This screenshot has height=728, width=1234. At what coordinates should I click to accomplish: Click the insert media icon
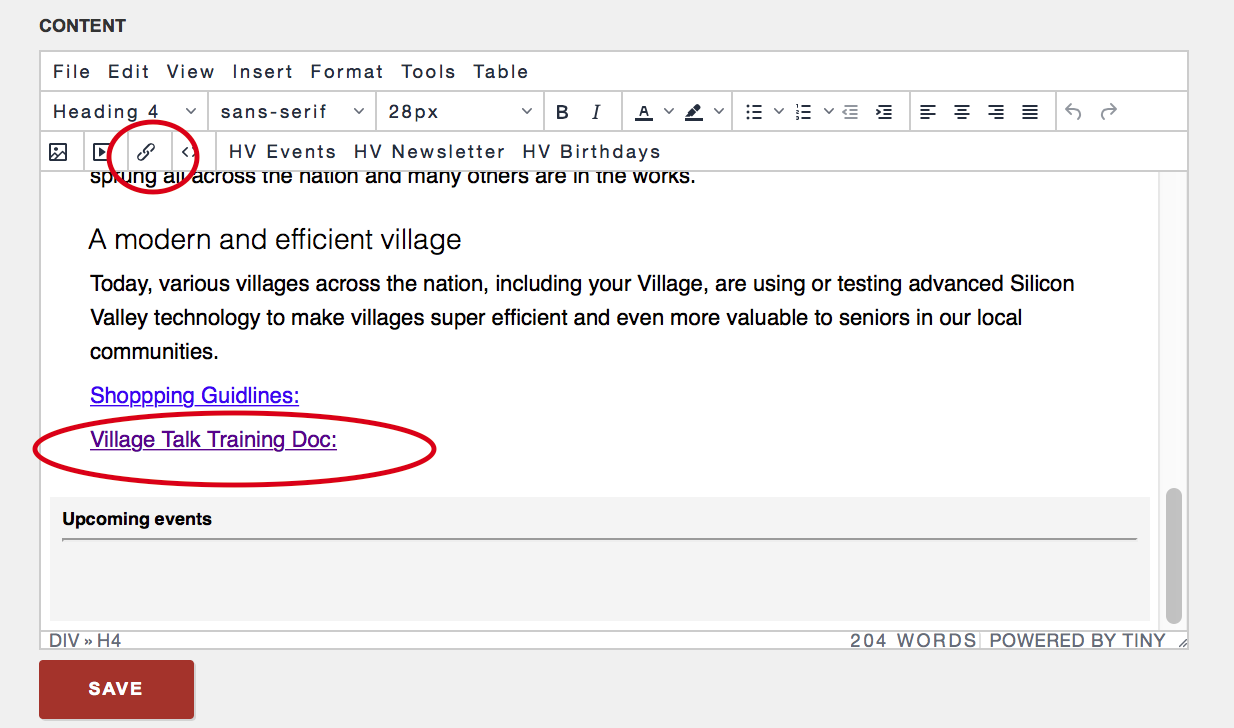[101, 152]
